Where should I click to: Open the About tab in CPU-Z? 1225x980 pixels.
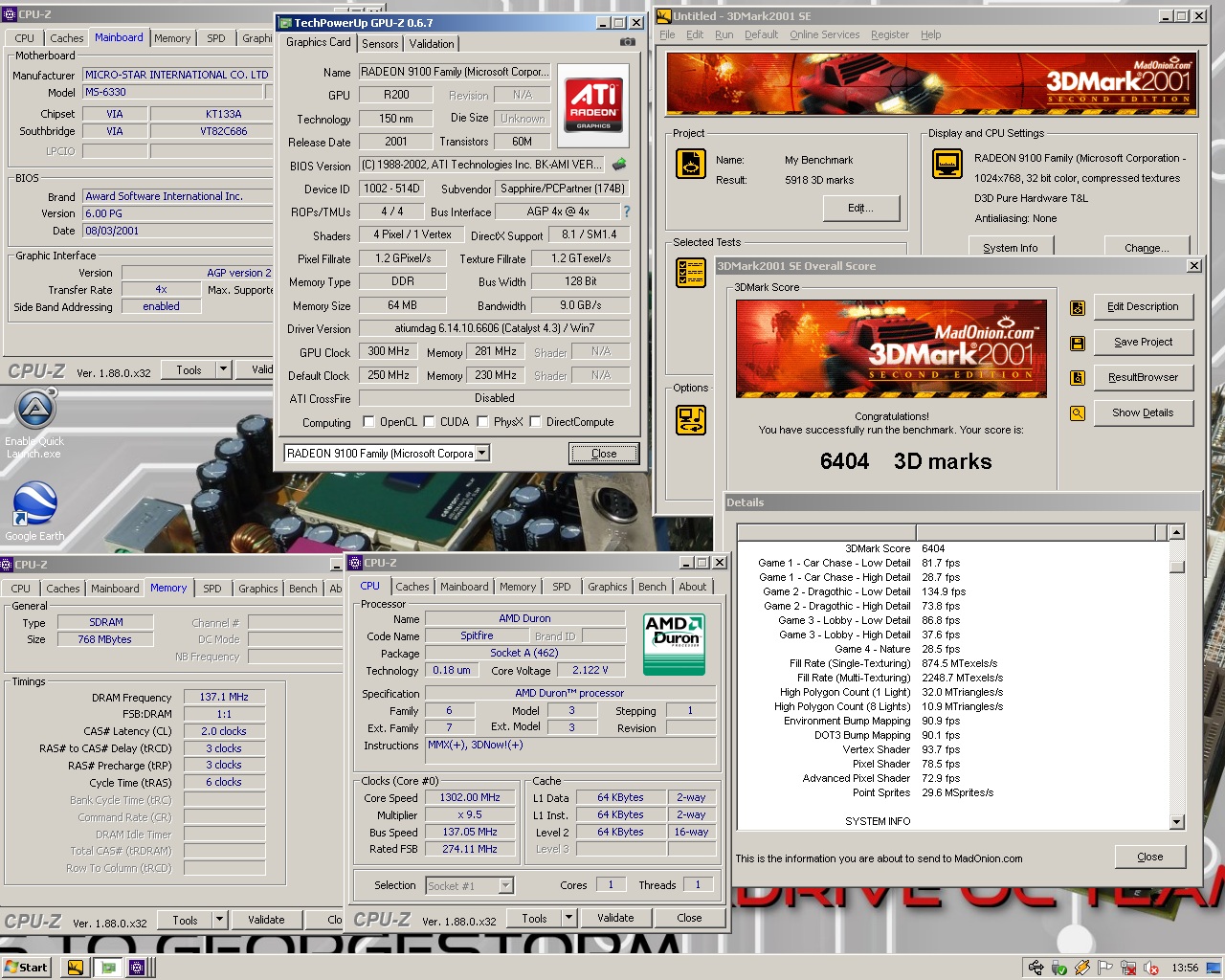click(693, 587)
